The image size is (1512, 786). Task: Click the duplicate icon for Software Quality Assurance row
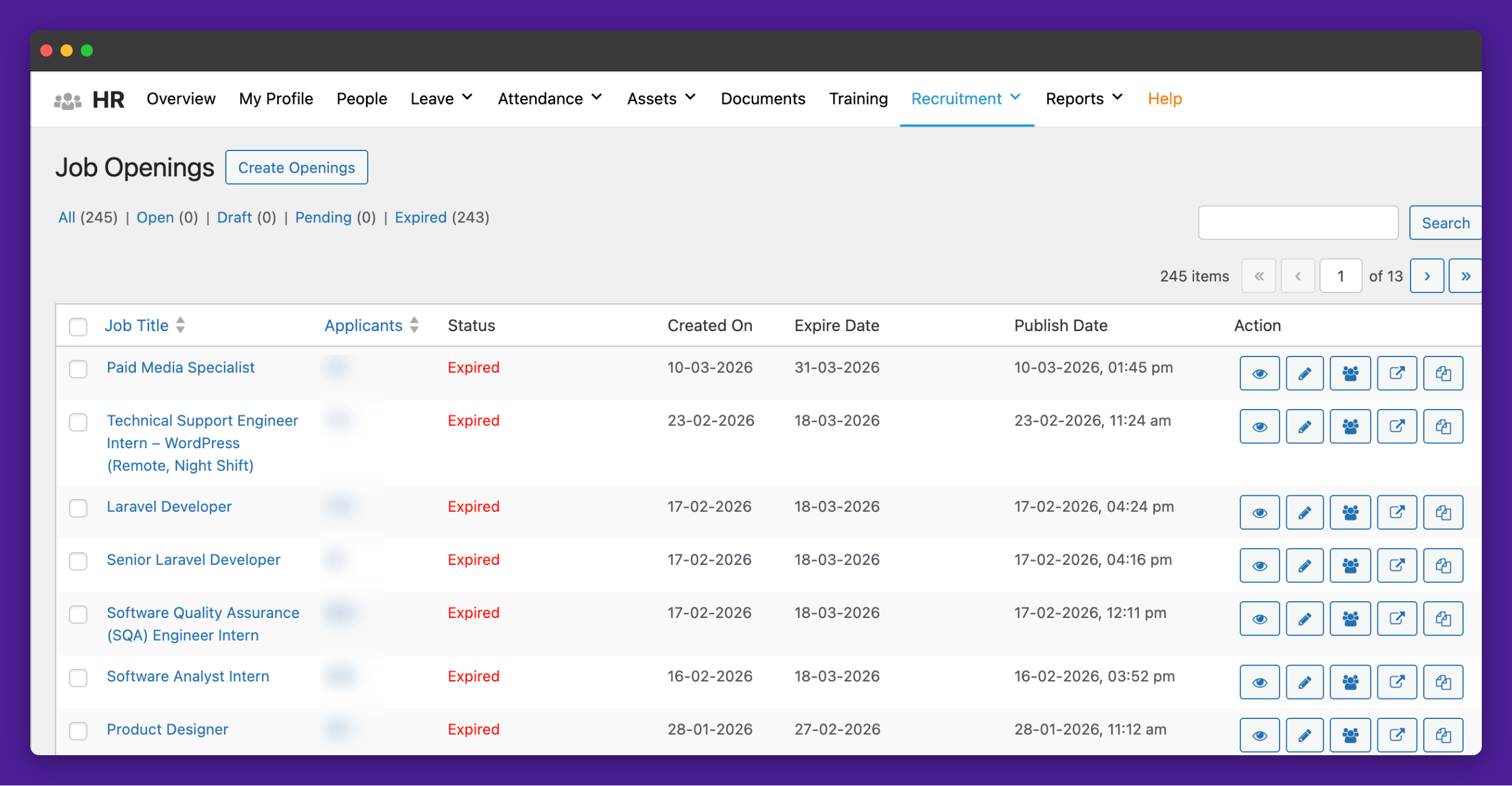click(x=1443, y=619)
